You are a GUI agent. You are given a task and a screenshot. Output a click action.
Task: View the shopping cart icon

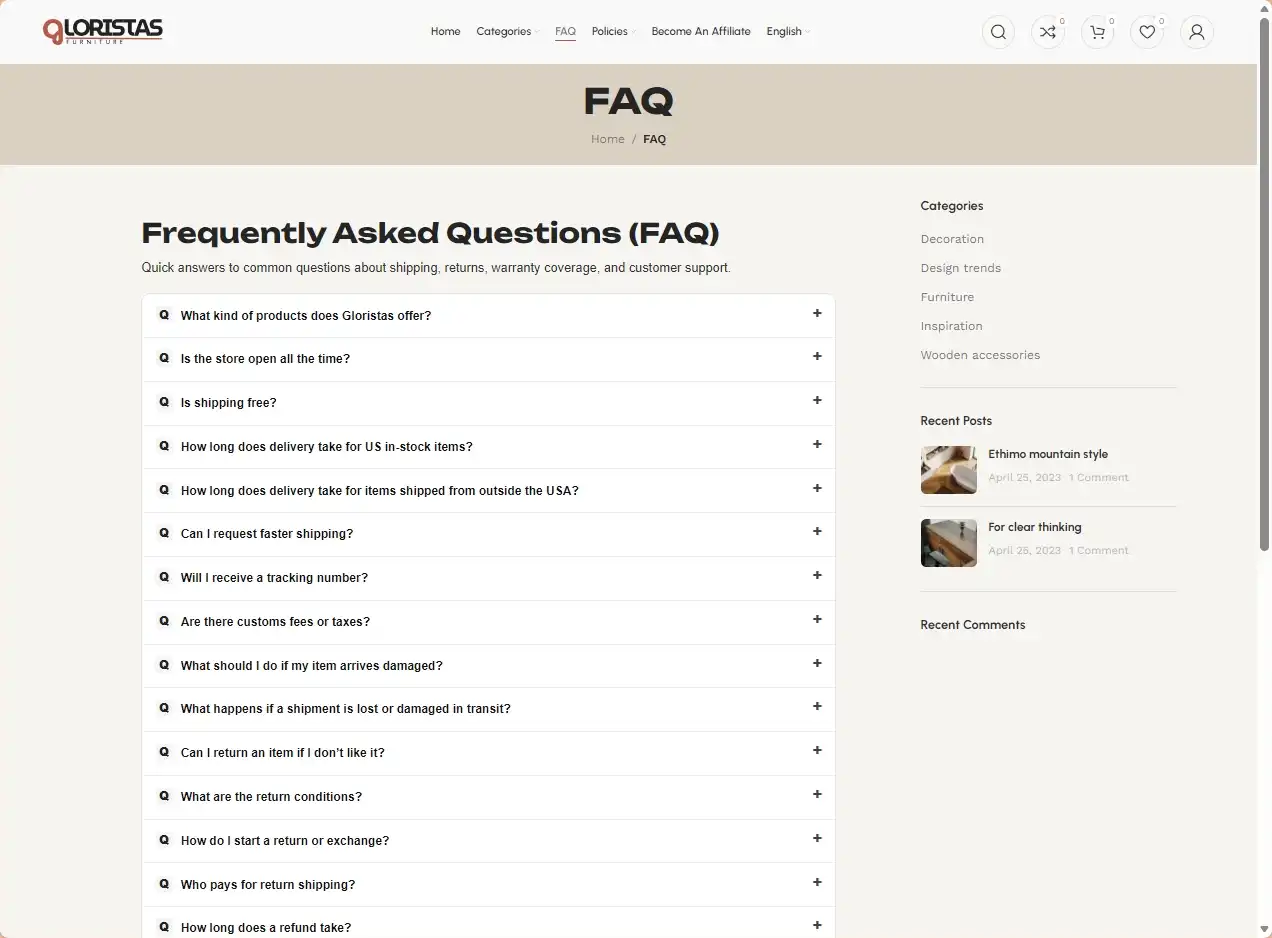click(x=1097, y=32)
